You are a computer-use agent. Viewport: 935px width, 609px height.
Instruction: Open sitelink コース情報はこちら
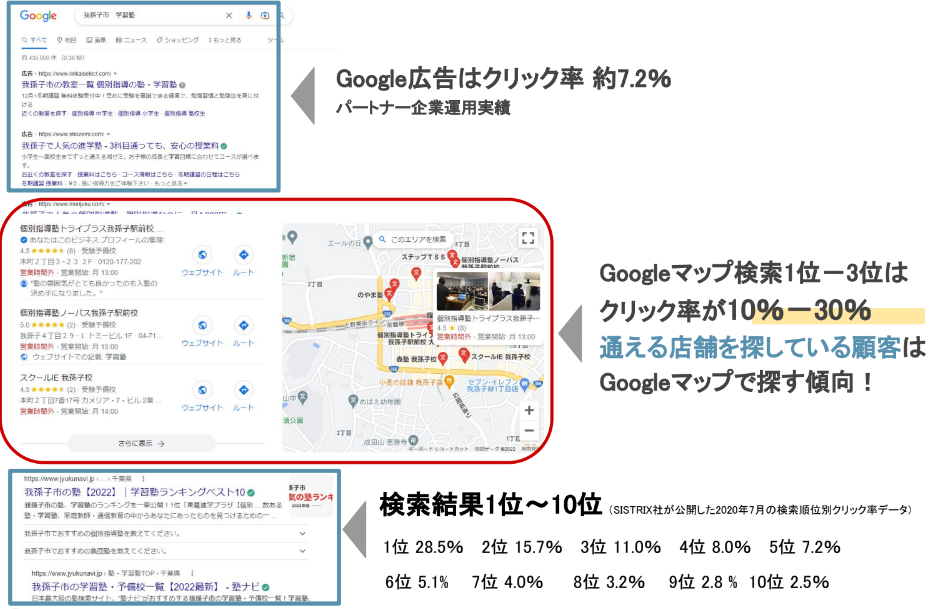tap(147, 175)
